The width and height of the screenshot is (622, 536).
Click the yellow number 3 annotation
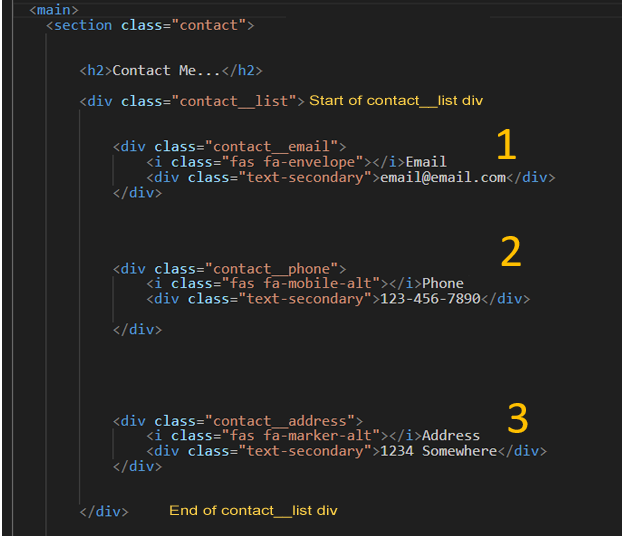(516, 416)
